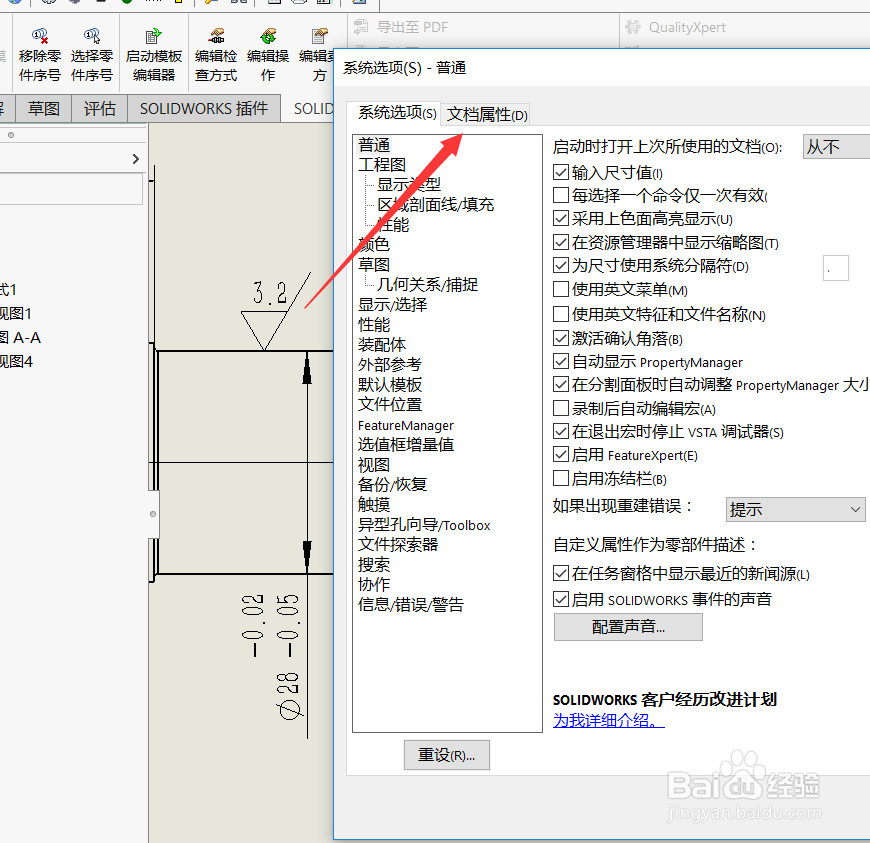Select 备份/恢复 in options tree
The width and height of the screenshot is (870, 843).
[x=392, y=484]
